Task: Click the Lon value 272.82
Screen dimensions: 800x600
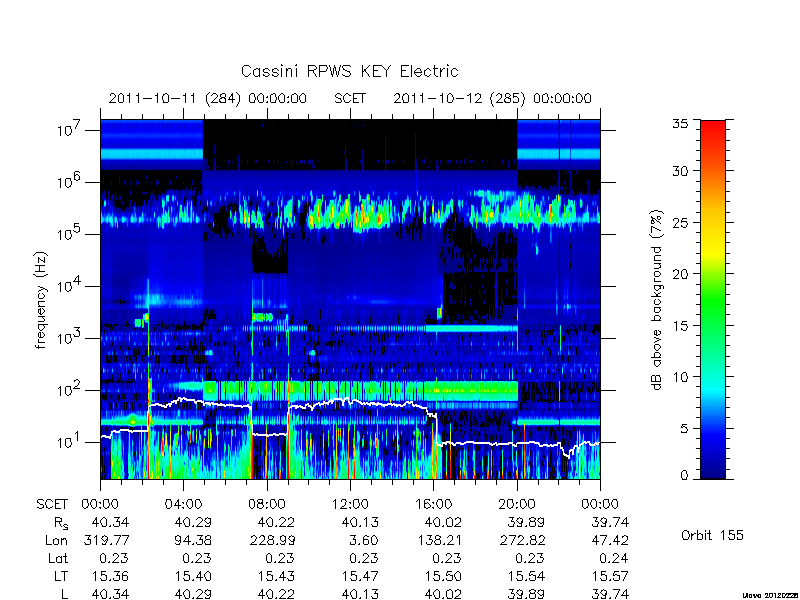Action: point(522,540)
